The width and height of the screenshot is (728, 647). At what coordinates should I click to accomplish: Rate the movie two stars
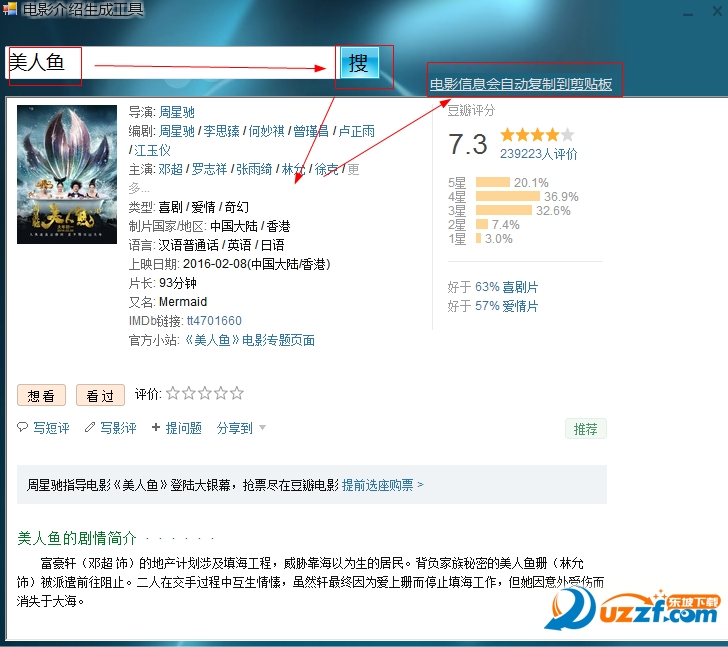tap(189, 394)
